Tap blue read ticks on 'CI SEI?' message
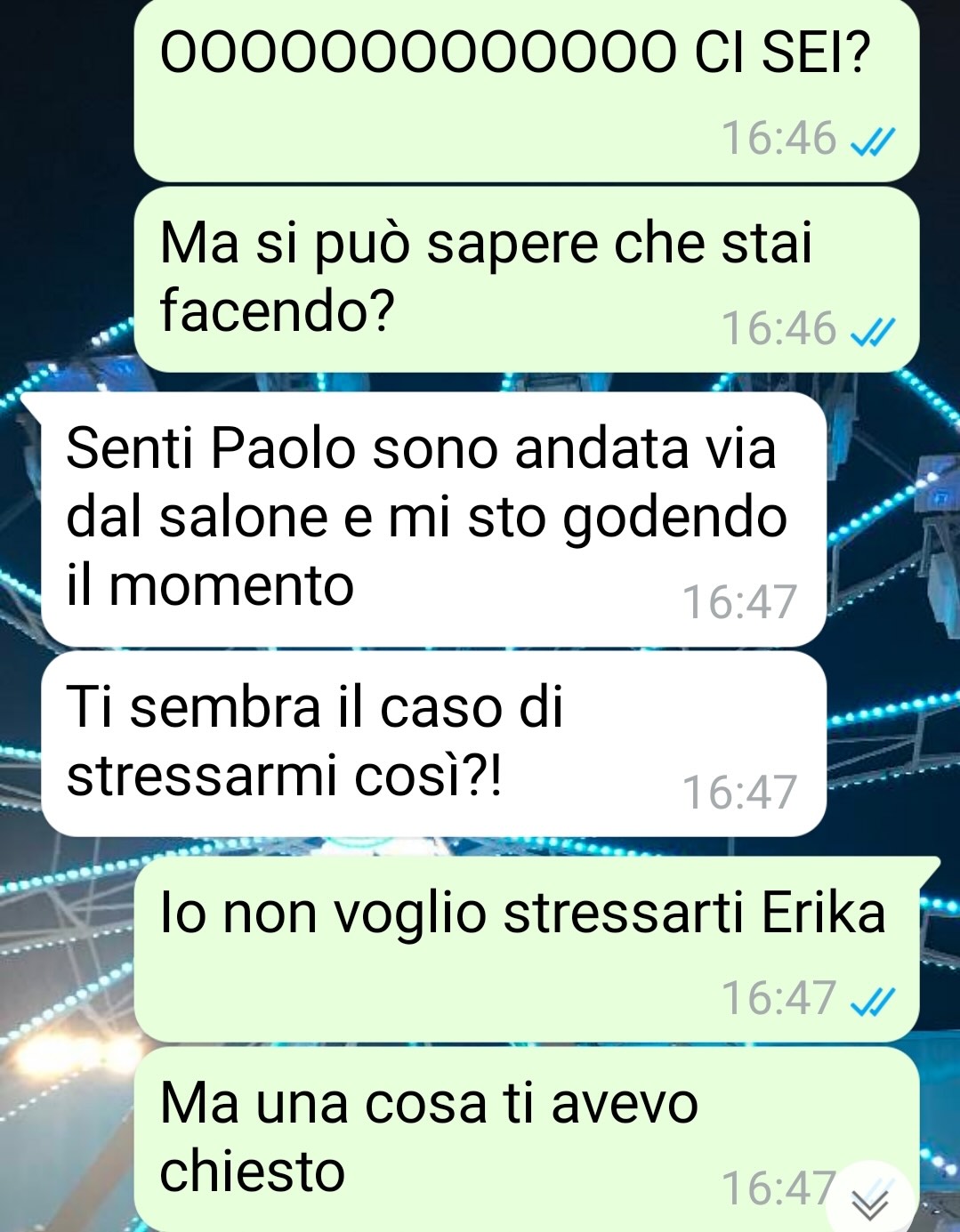 [x=873, y=141]
